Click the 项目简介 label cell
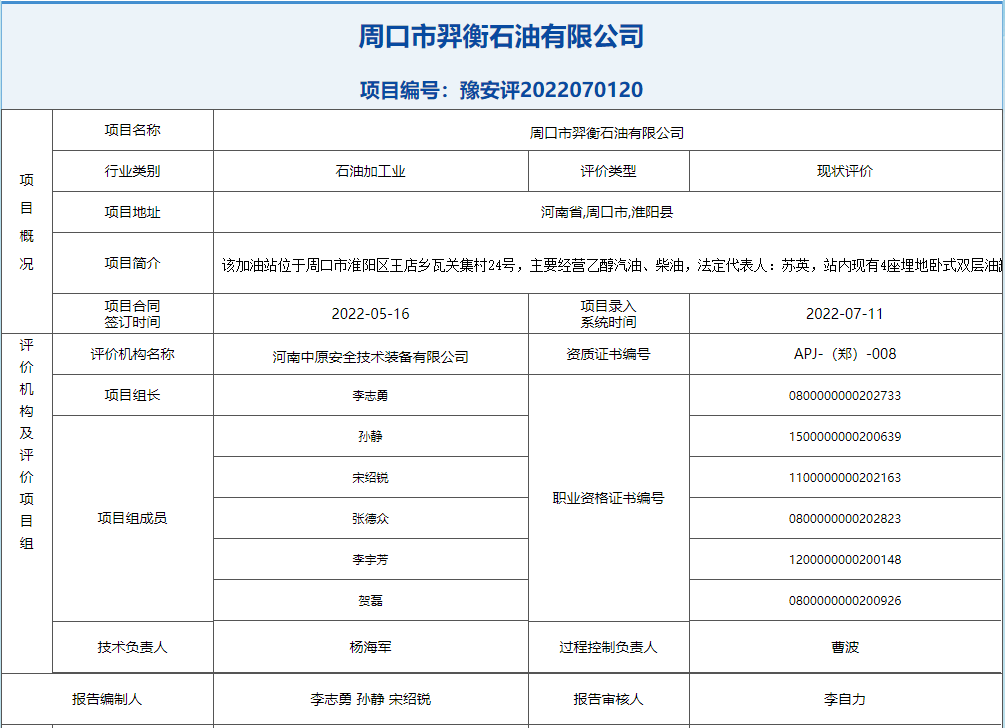 coord(133,263)
